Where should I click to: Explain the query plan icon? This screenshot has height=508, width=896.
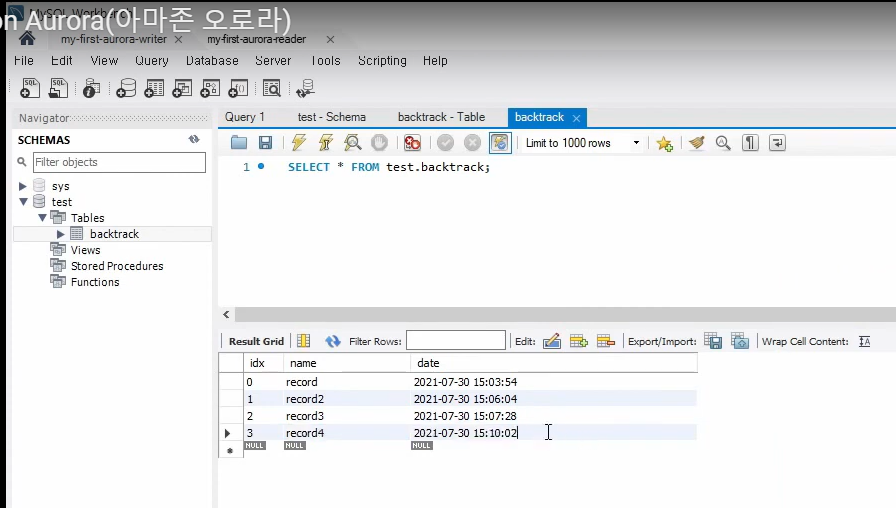(x=353, y=143)
